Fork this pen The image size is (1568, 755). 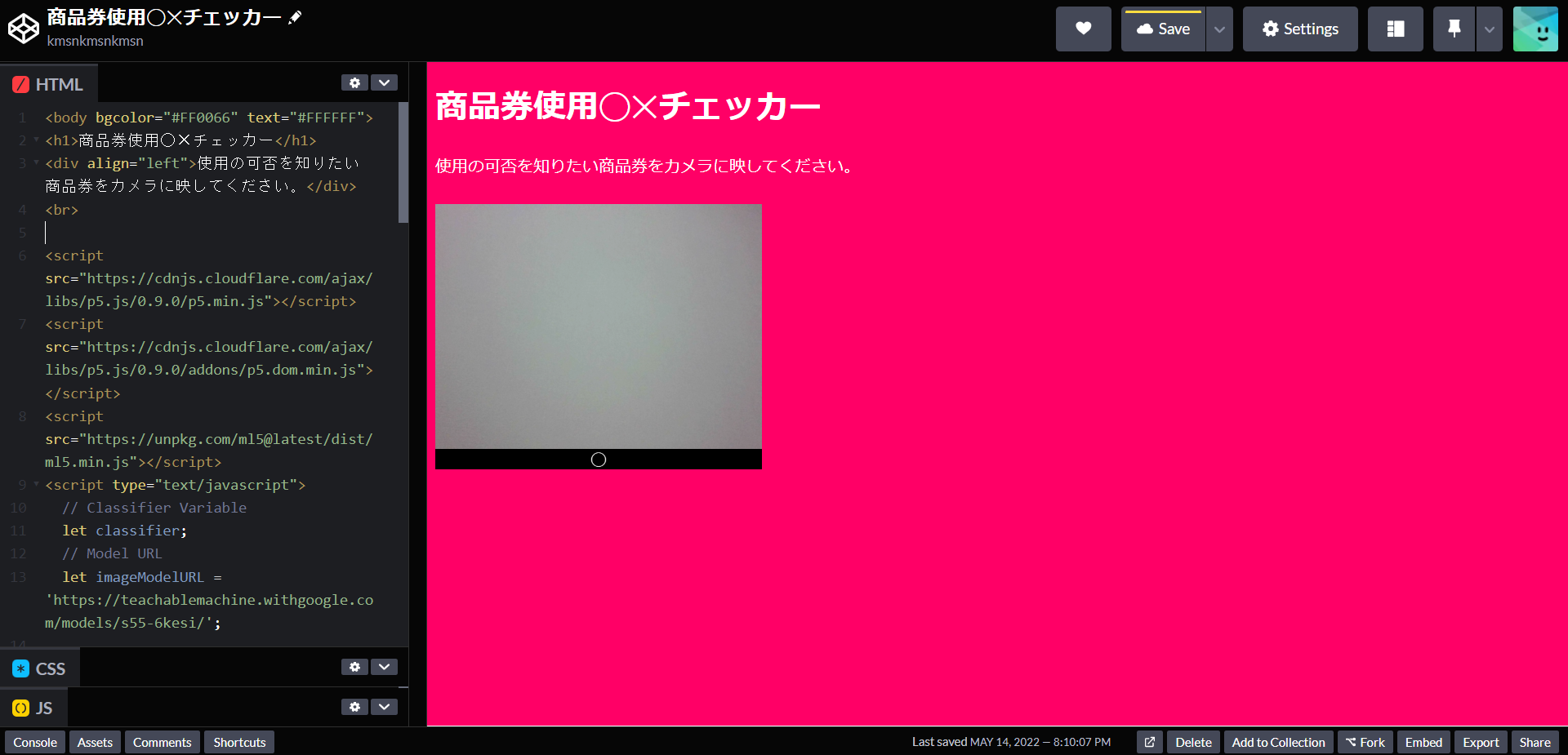[1365, 742]
